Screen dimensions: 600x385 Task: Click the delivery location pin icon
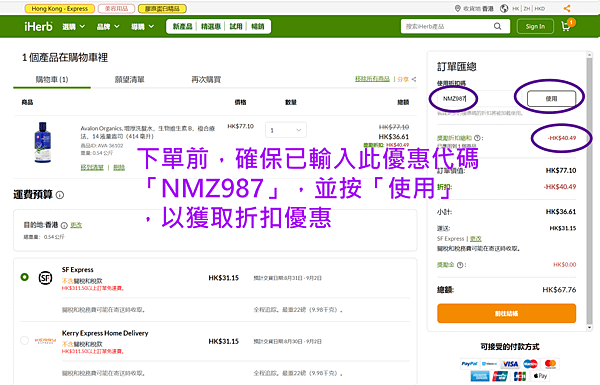coord(458,8)
